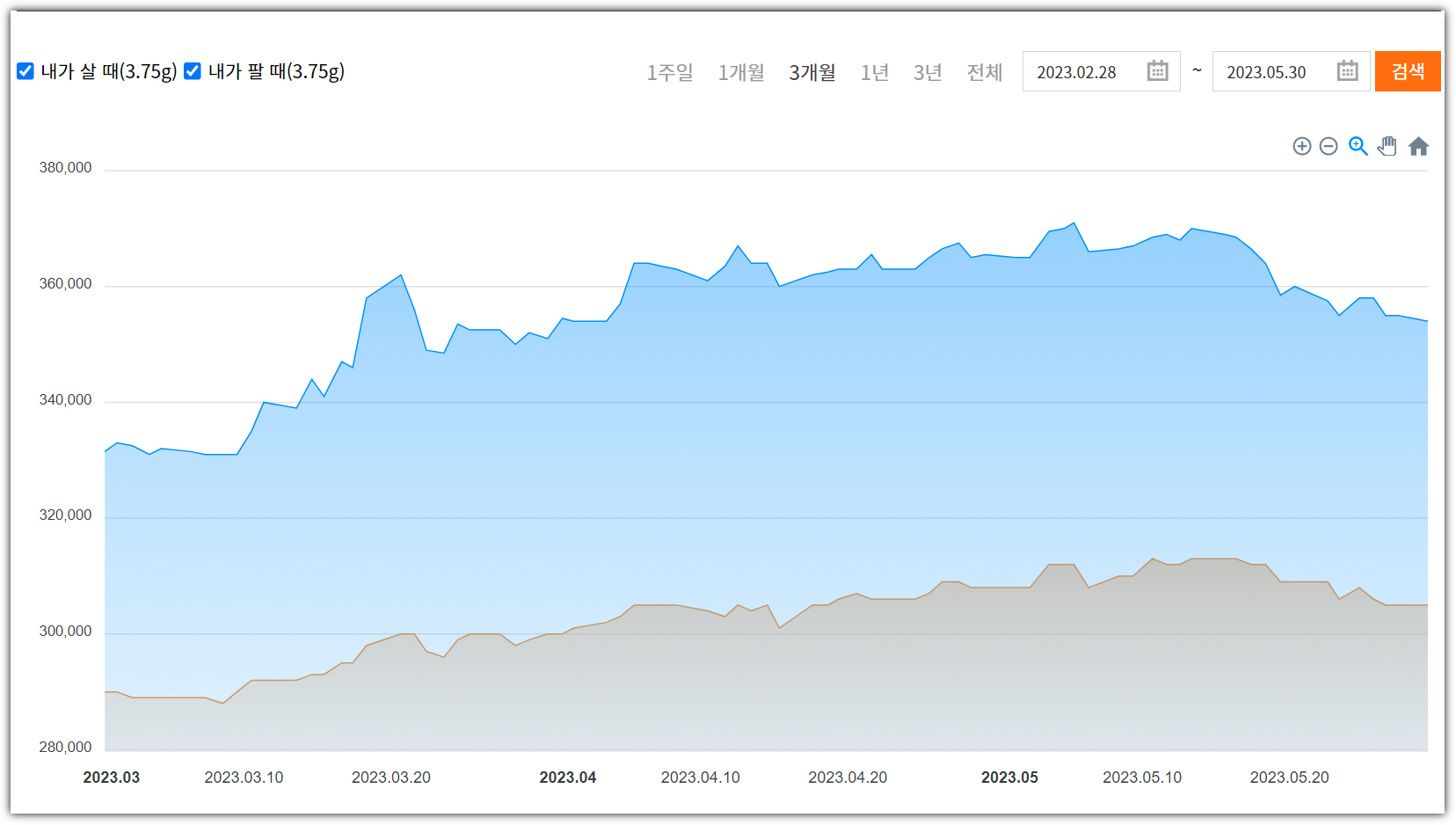Uncheck the 내가 살 때(3.75g) checkbox
This screenshot has width=1456, height=825.
(x=25, y=71)
